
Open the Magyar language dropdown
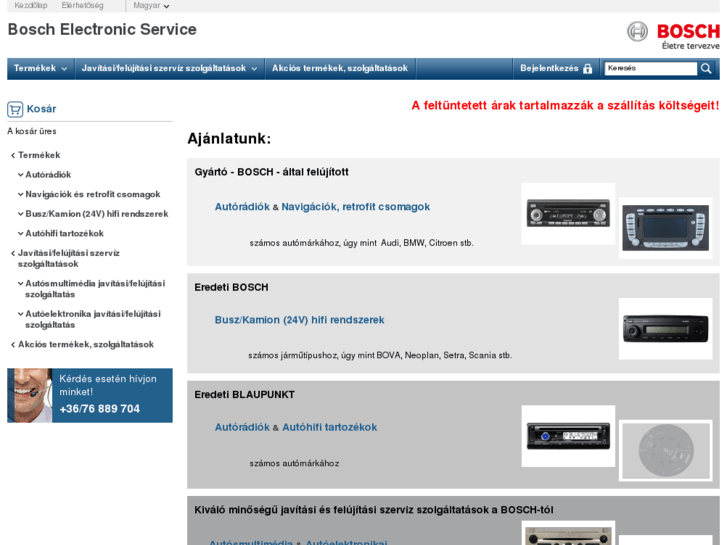click(x=151, y=6)
